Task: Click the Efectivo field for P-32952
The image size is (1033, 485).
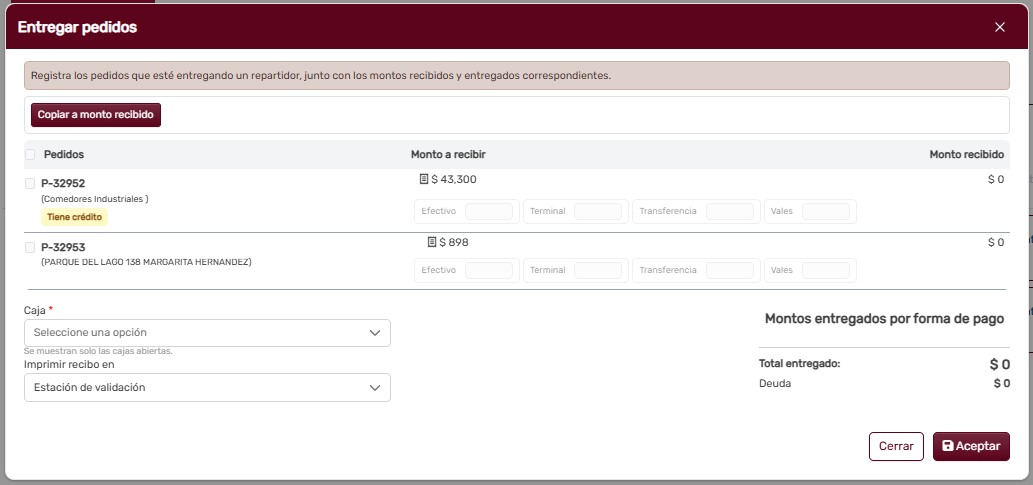Action: pos(488,212)
